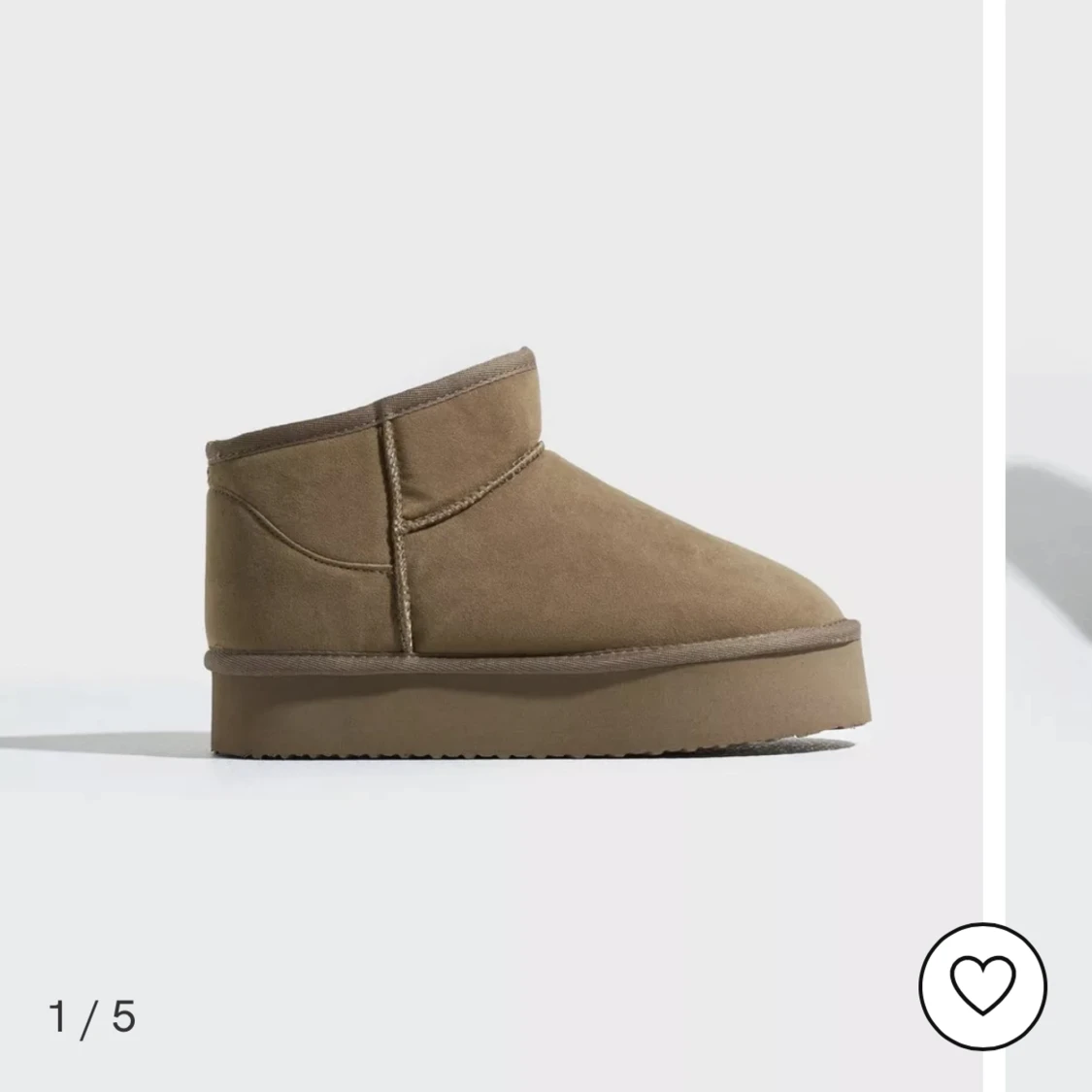Click the shadow left of the boot
The image size is (1092, 1092).
point(105,744)
